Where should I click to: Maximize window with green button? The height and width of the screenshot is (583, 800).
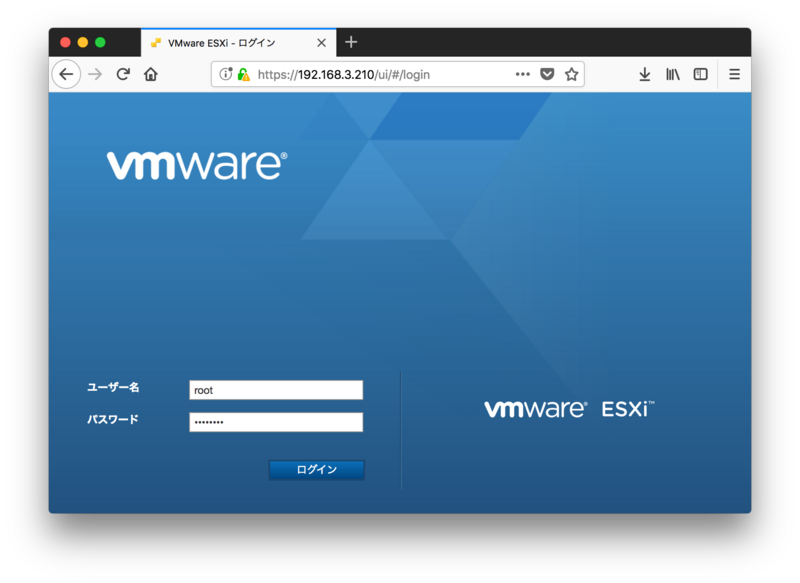click(100, 42)
